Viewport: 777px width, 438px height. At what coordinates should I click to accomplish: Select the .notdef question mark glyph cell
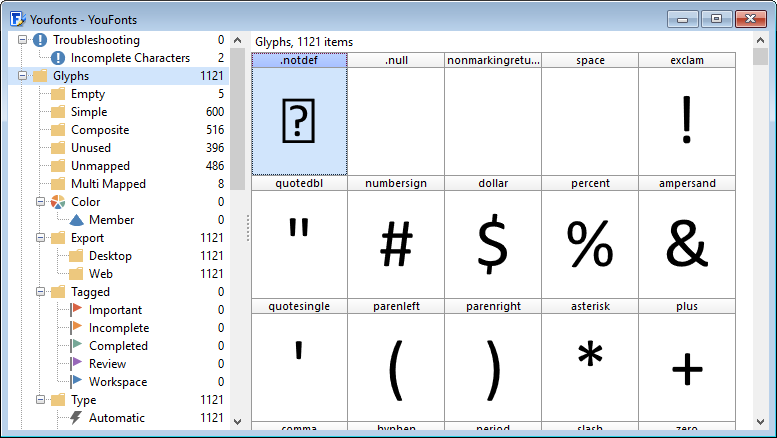click(299, 121)
